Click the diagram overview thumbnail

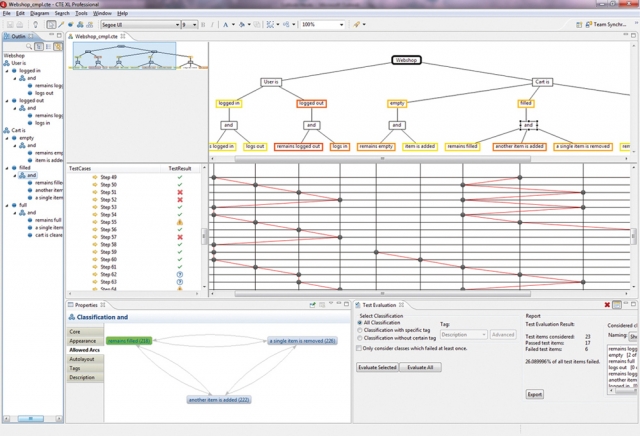[124, 56]
